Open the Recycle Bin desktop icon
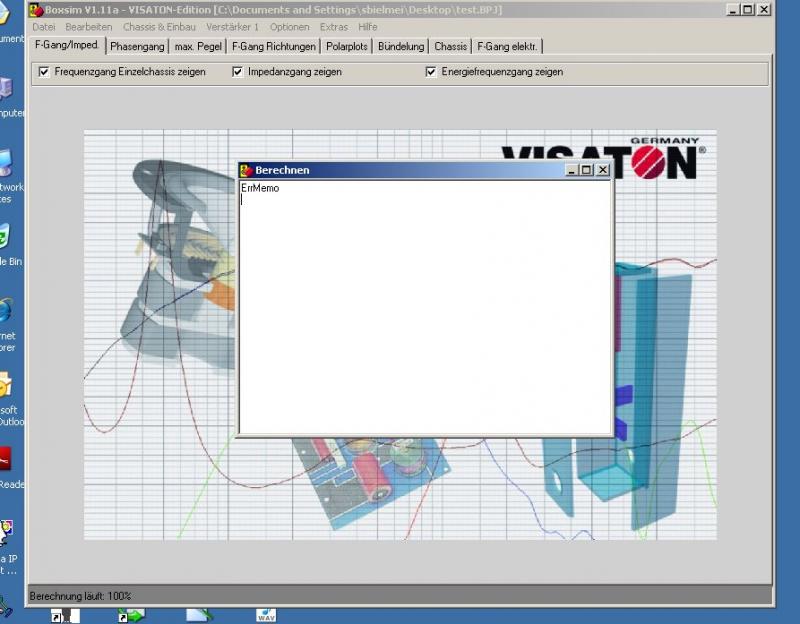 (x=5, y=238)
